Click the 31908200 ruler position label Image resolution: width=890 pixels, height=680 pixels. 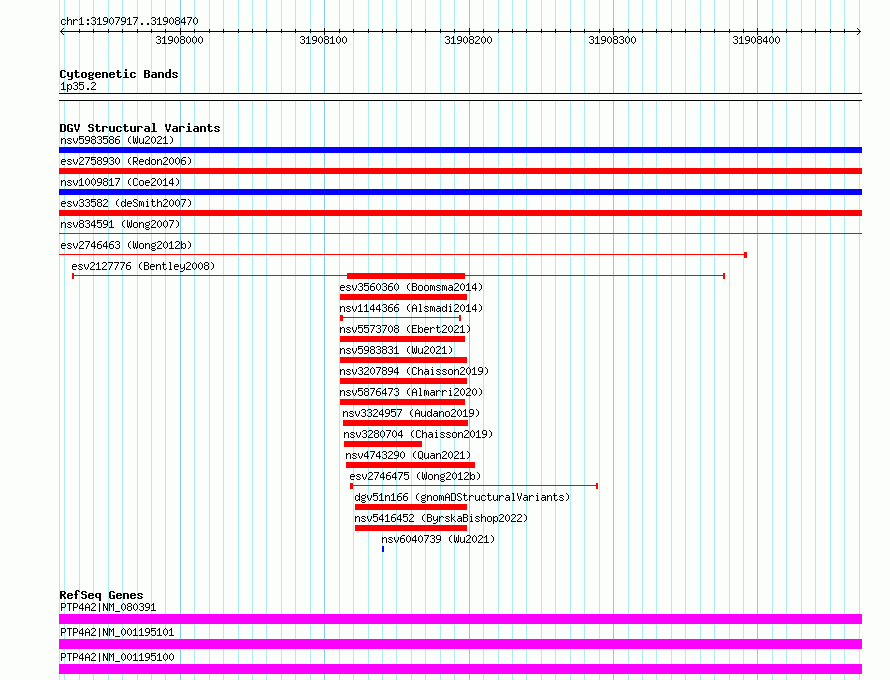pyautogui.click(x=468, y=40)
